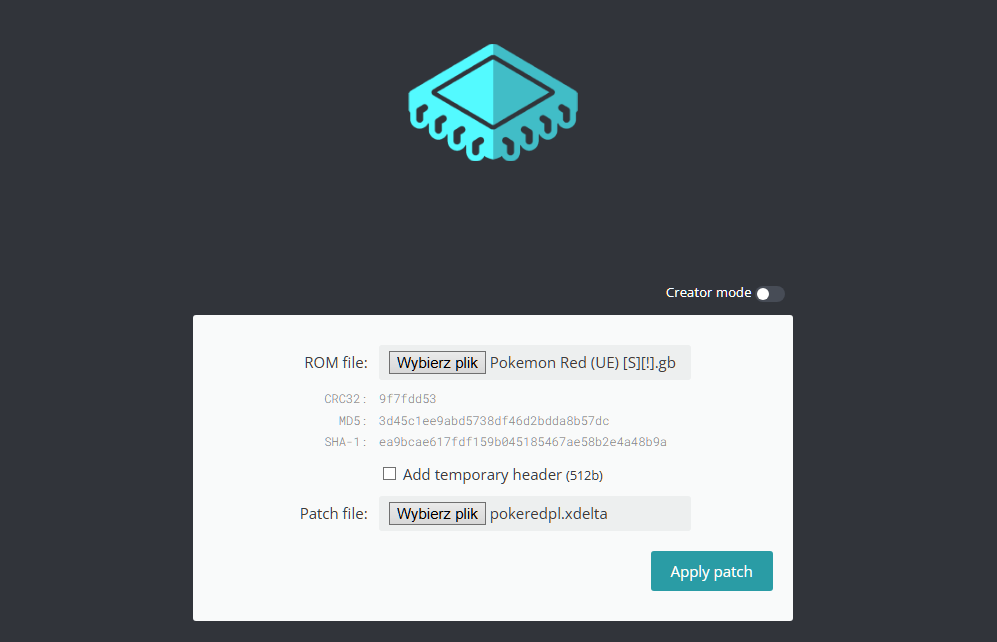Select the MD5 checksum value
The image size is (997, 642).
[x=494, y=420]
